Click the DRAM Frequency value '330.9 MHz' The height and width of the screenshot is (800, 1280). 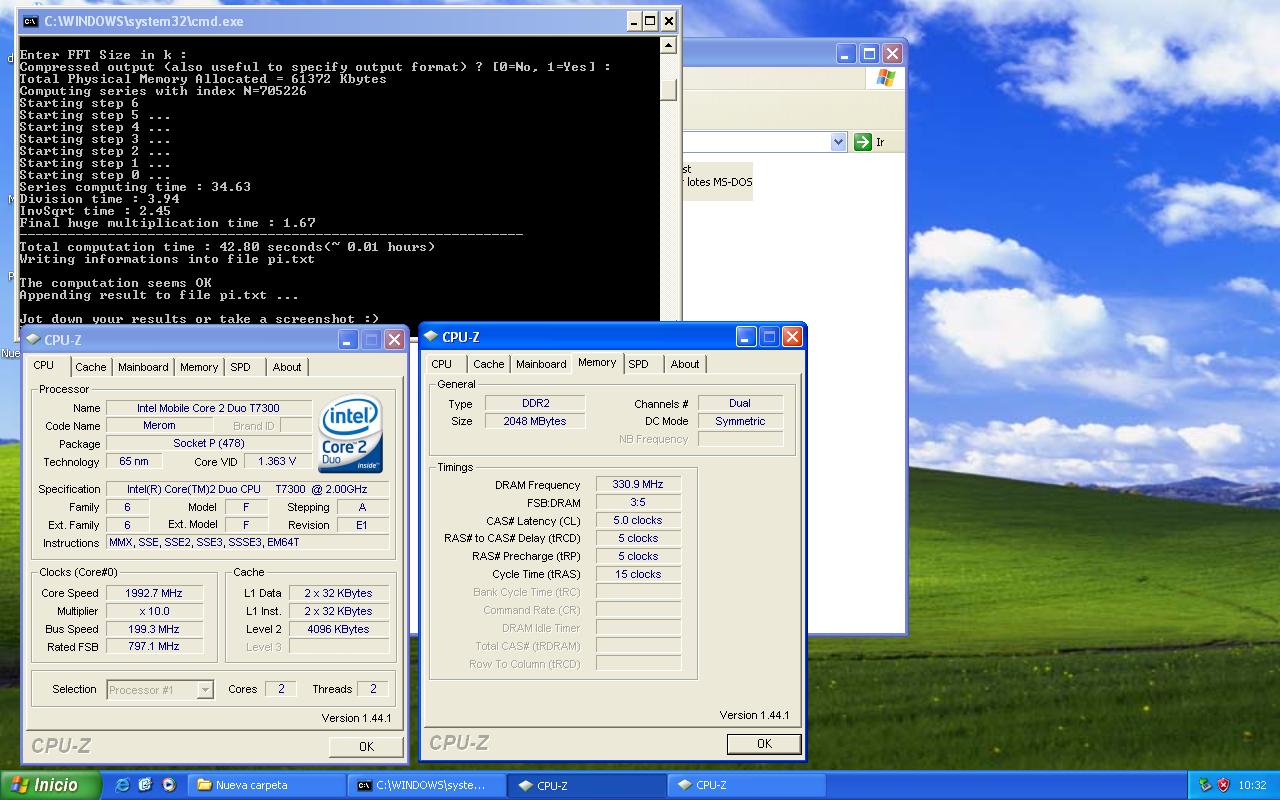coord(638,484)
